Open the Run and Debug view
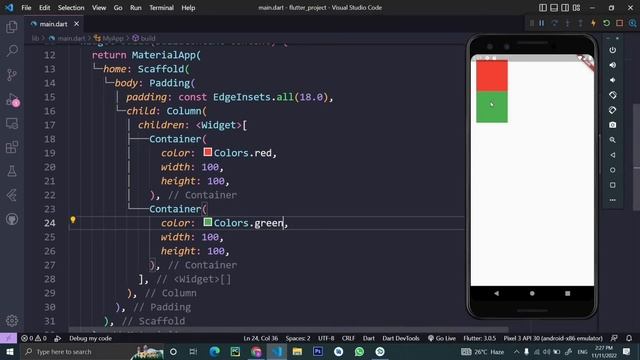Viewport: 640px width, 360px height. pos(12,100)
